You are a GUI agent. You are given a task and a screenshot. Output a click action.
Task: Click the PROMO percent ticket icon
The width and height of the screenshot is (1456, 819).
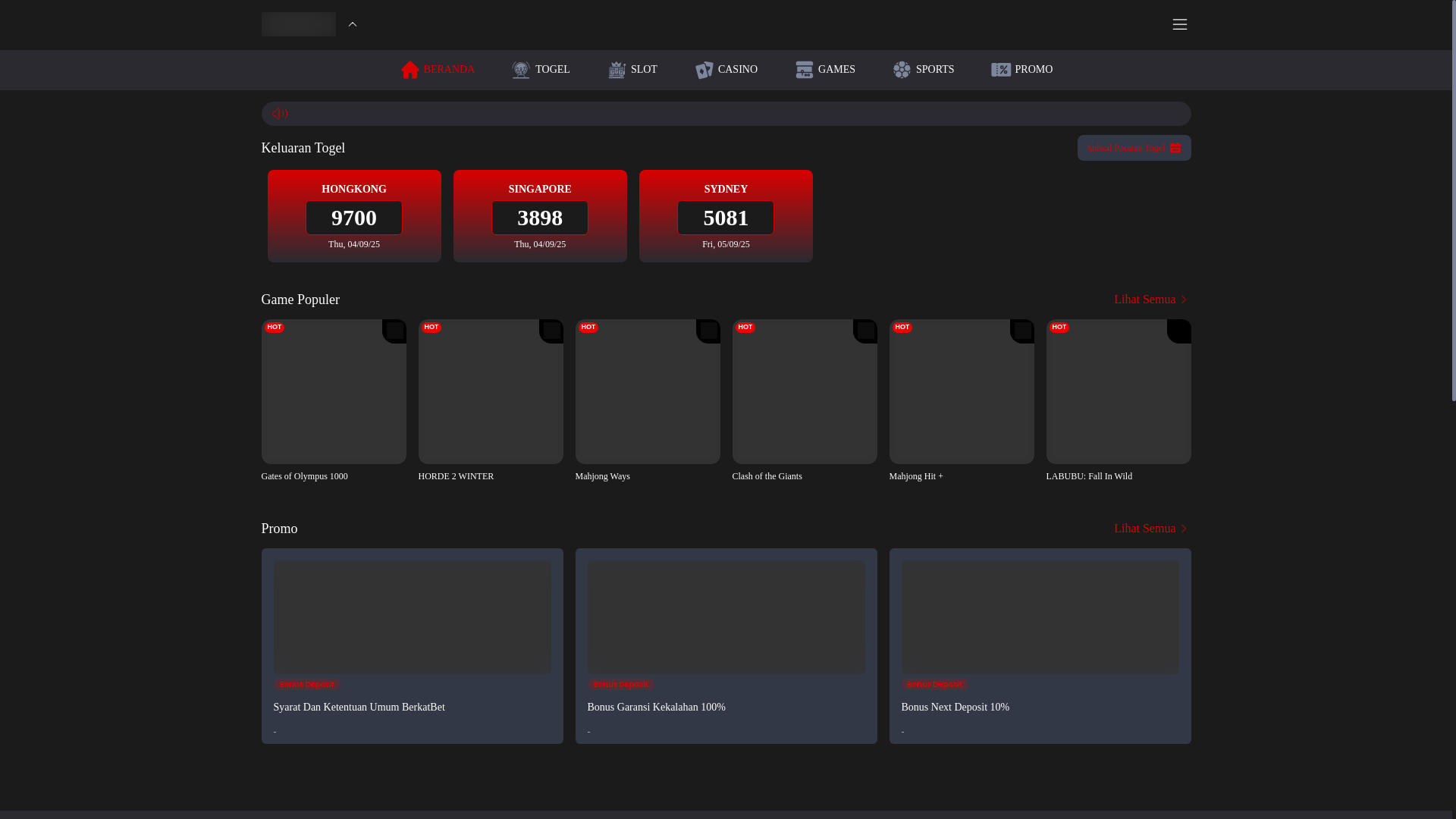point(1000,70)
